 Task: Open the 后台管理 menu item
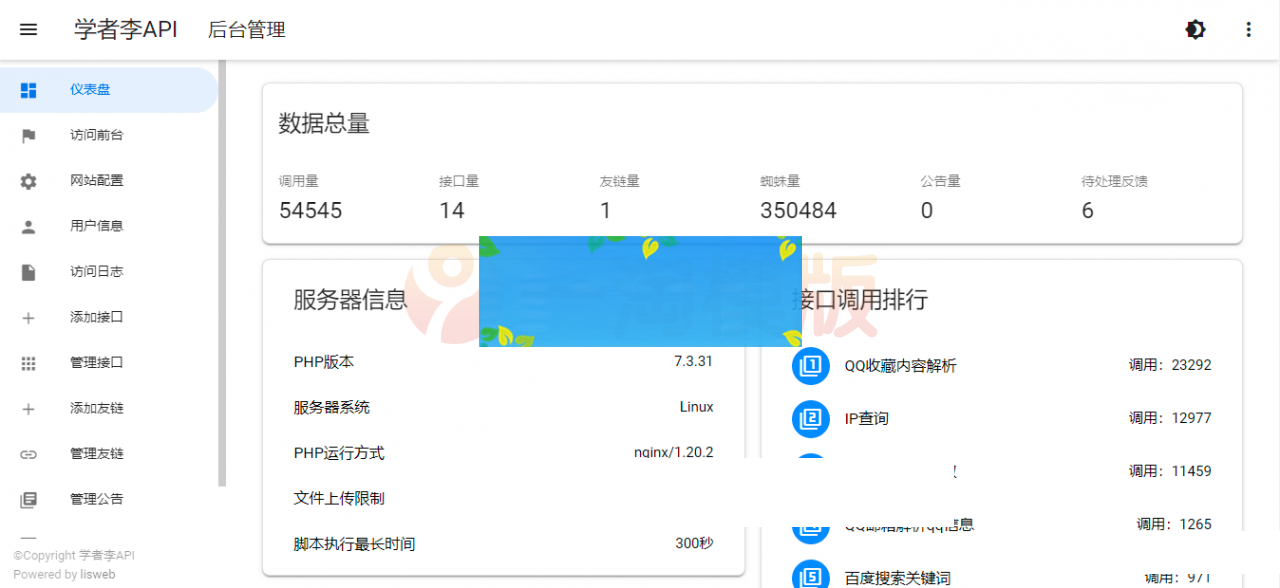tap(246, 30)
